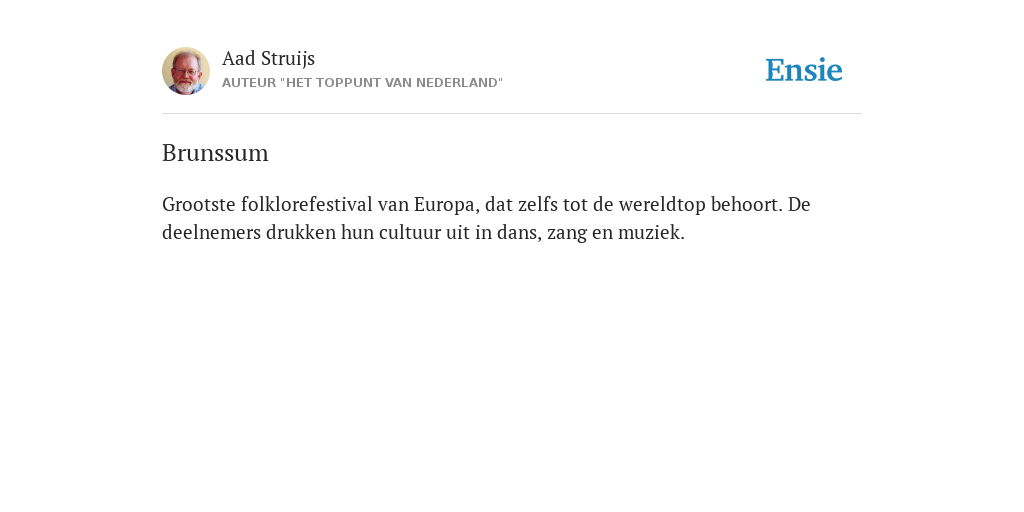Click the word 'Europa' in the text

447,205
